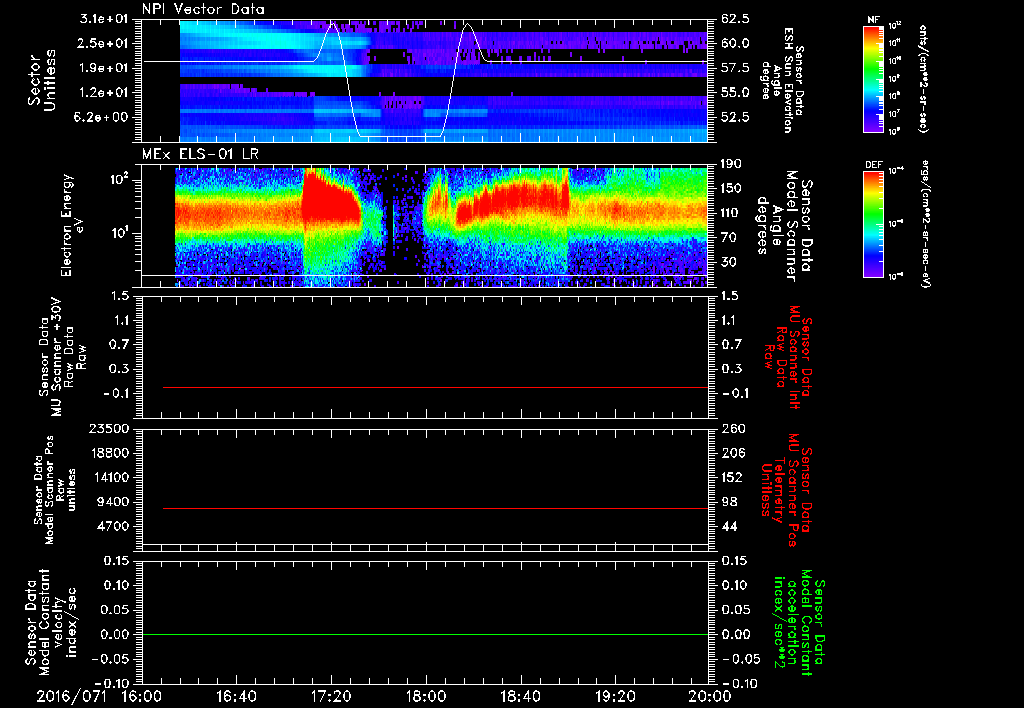Click the "44" telemetry axis value

click(x=729, y=527)
